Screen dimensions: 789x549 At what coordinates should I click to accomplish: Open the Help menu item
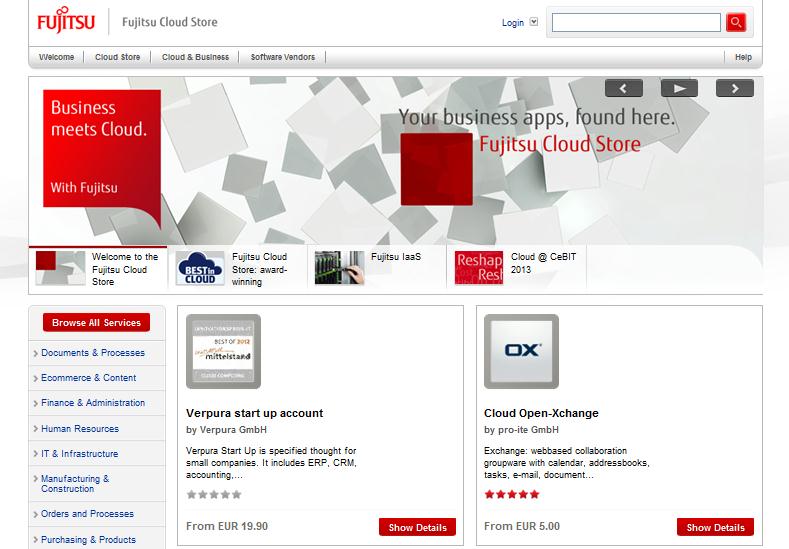pos(743,57)
